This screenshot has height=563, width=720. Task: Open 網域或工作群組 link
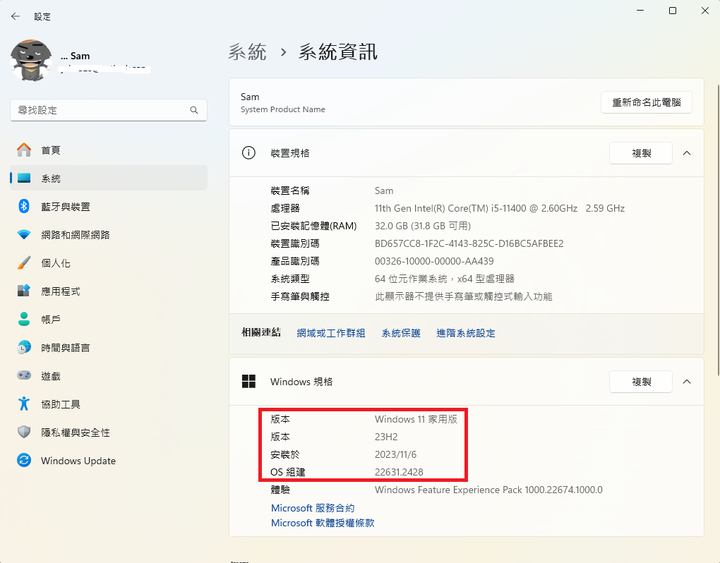pos(331,333)
